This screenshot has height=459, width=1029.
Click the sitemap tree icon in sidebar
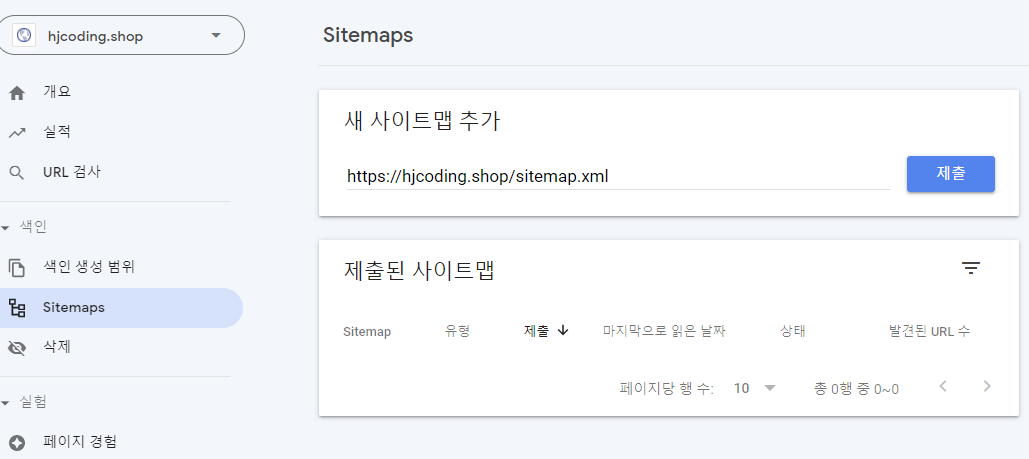point(17,308)
